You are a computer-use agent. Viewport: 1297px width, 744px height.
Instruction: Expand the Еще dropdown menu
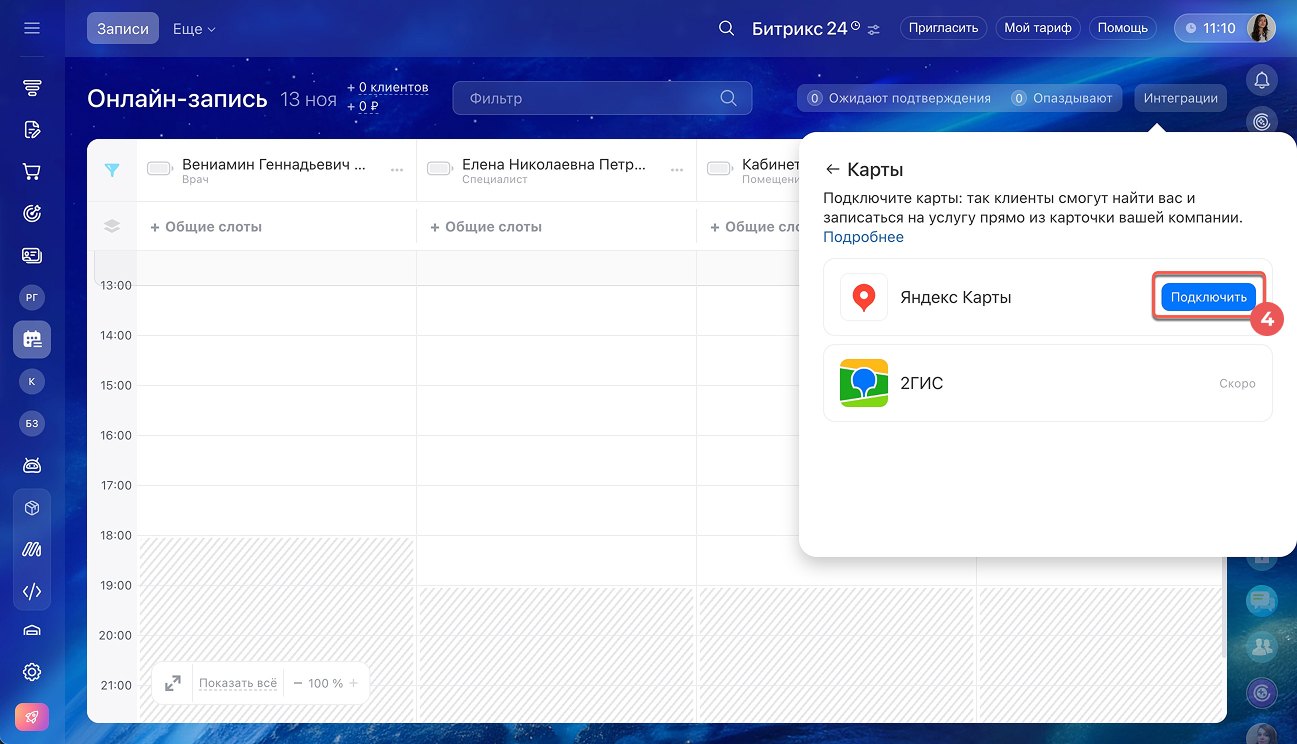[194, 29]
